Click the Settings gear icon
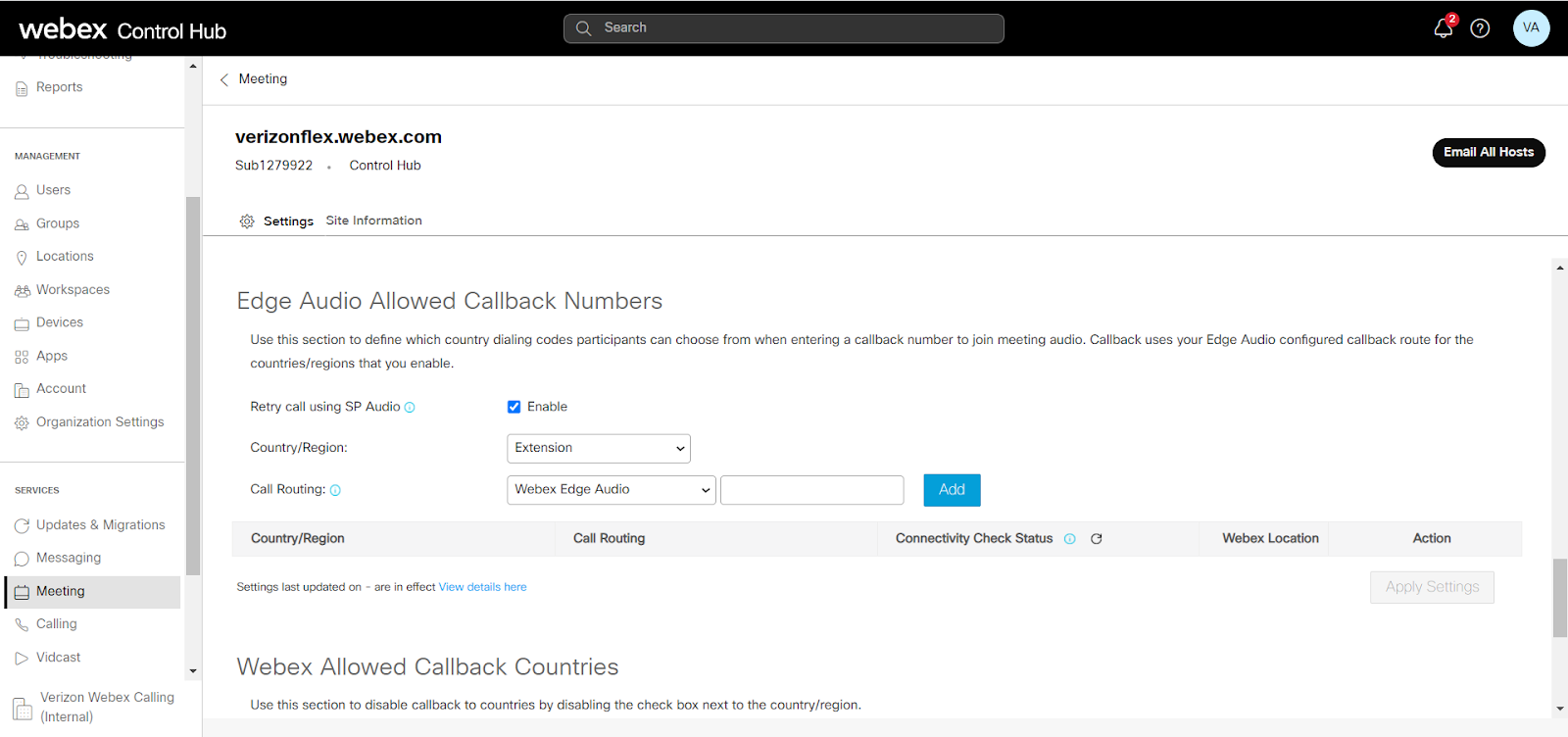Viewport: 1568px width, 737px height. [x=247, y=221]
